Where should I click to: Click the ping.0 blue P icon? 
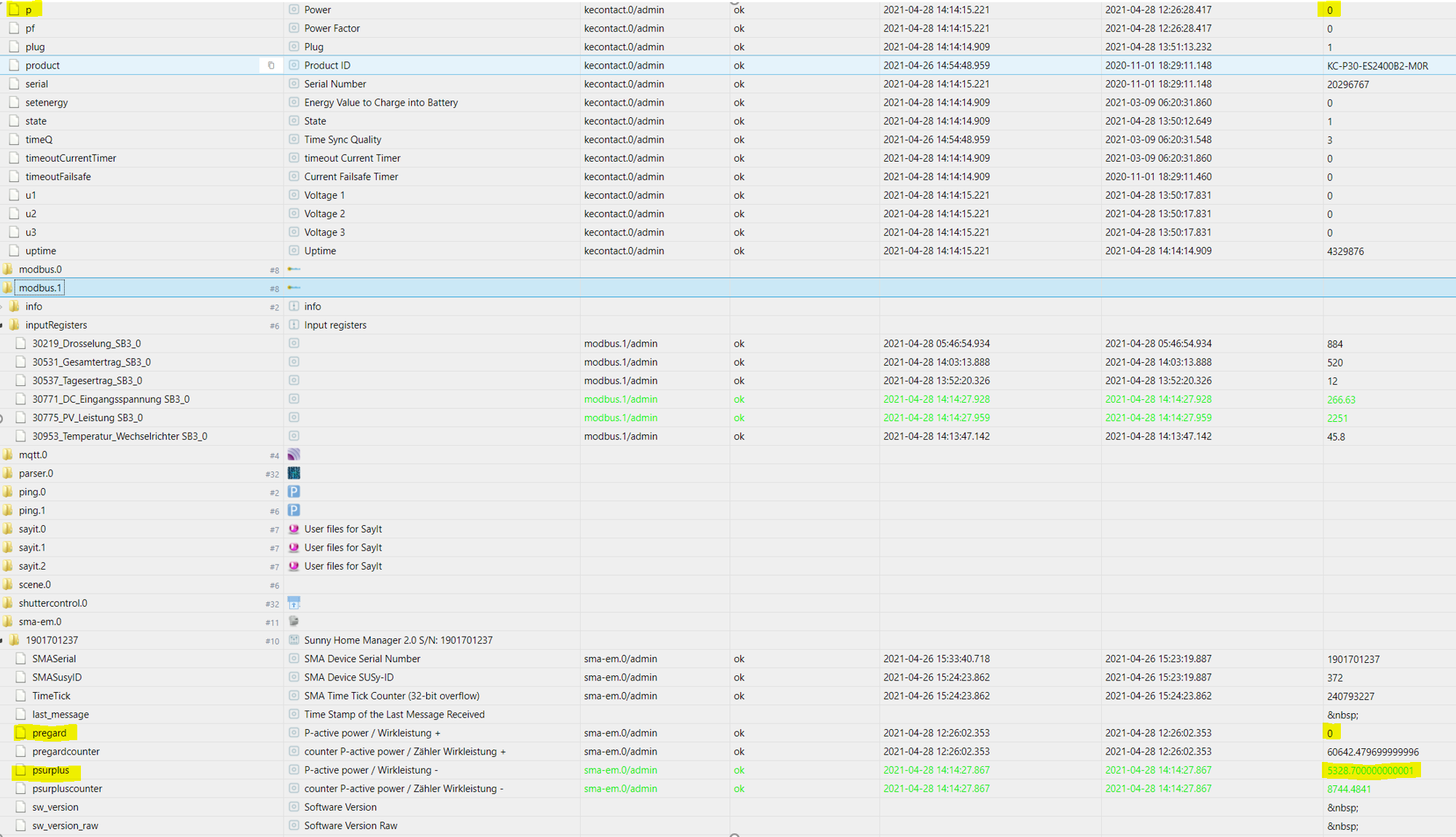point(294,492)
